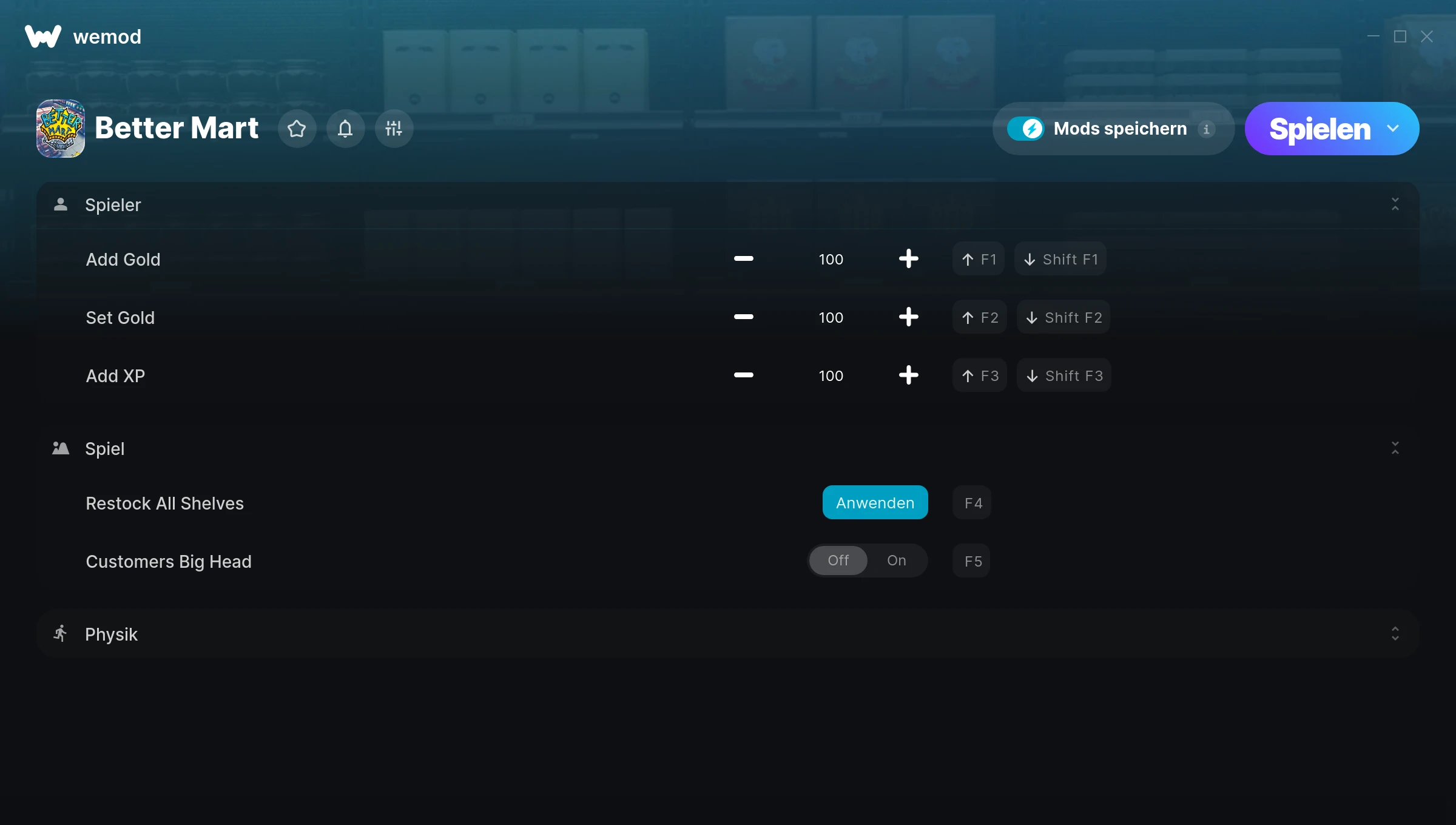This screenshot has width=1456, height=825.
Task: Close the WeMod window
Action: coord(1427,36)
